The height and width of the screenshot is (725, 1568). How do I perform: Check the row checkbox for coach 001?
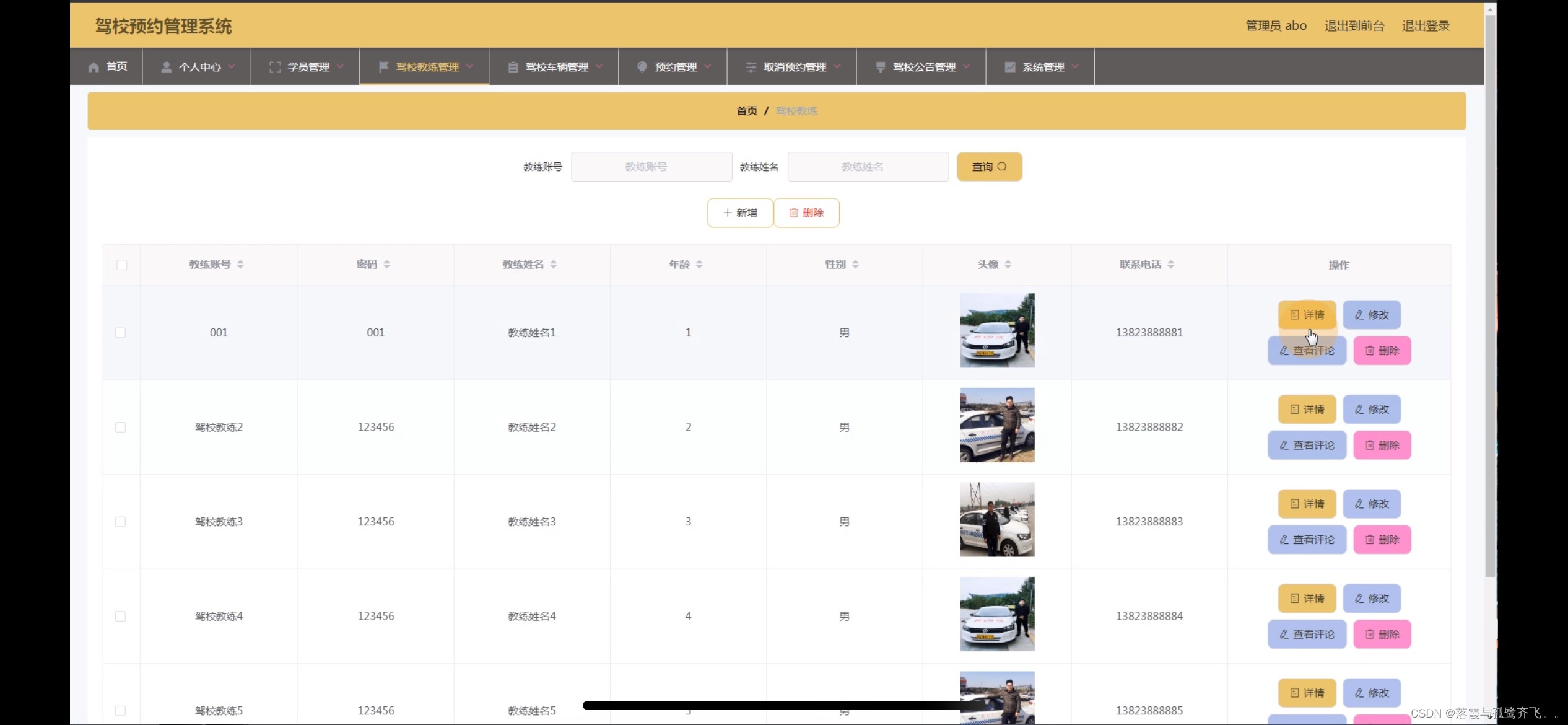point(121,333)
